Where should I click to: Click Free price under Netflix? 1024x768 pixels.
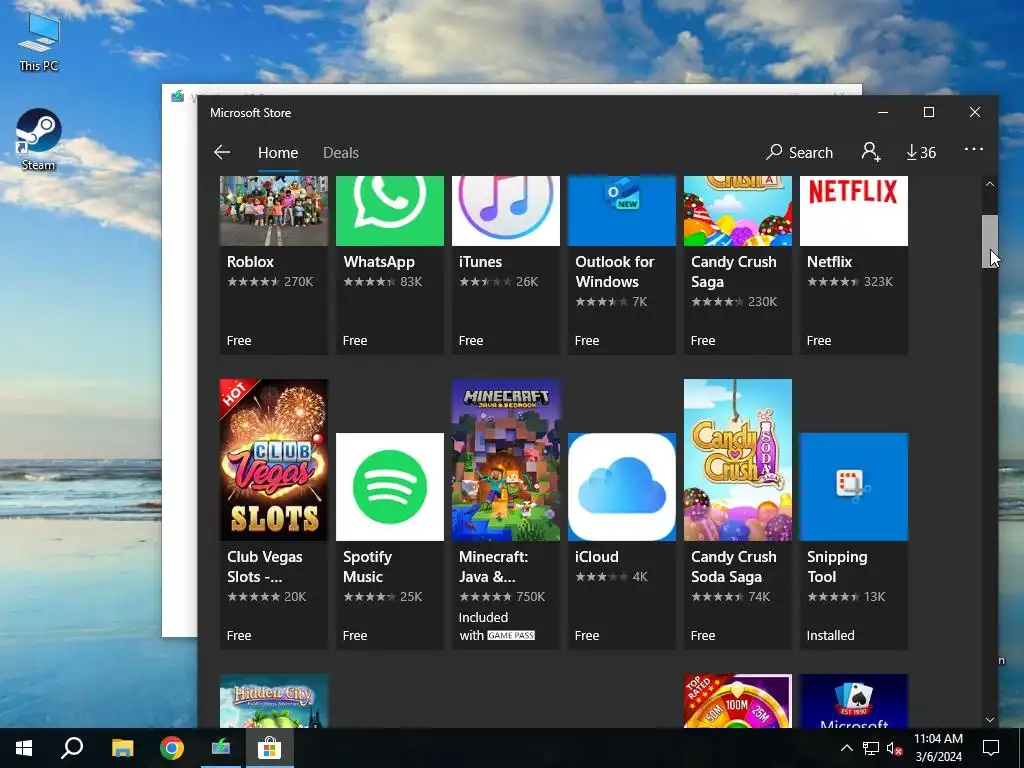819,341
